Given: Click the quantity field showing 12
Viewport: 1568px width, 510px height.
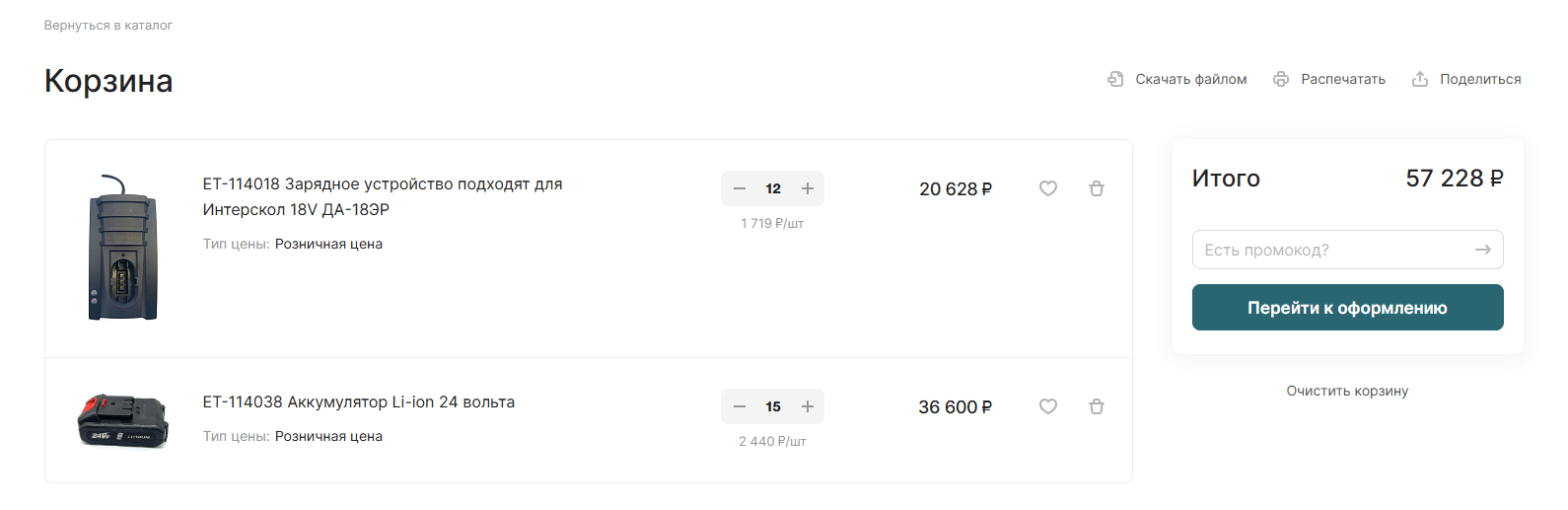Looking at the screenshot, I should pyautogui.click(x=773, y=188).
